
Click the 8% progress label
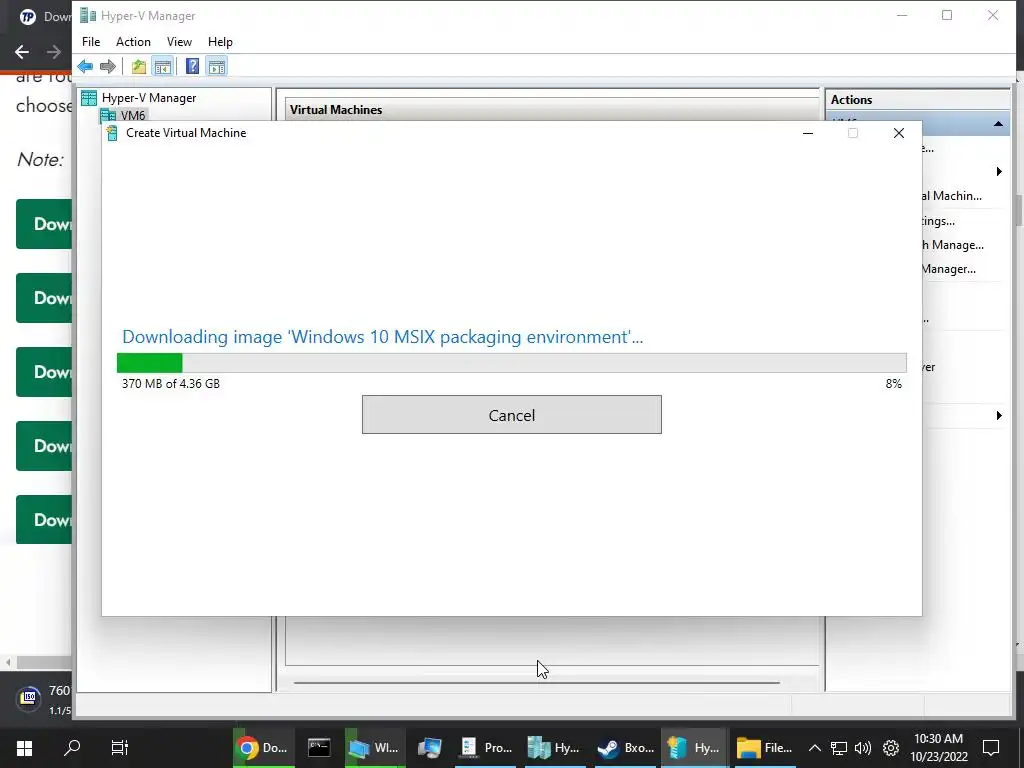tap(893, 384)
